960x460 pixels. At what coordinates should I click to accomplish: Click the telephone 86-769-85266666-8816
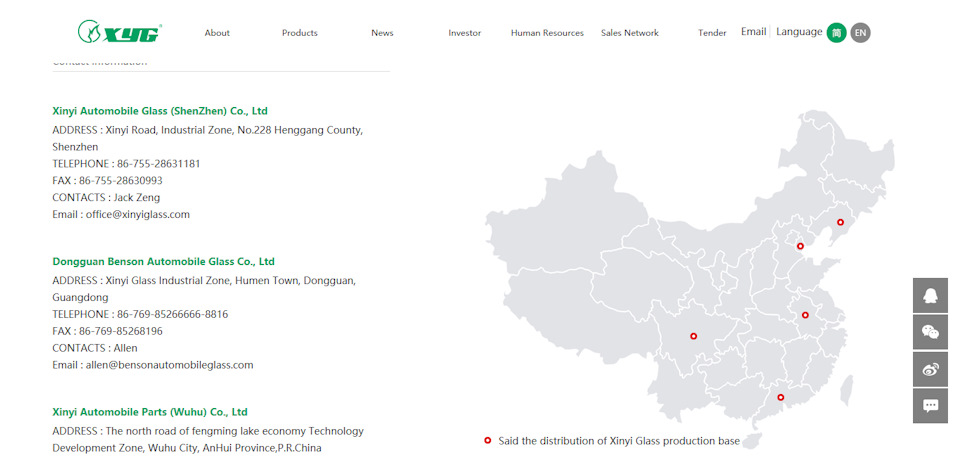173,314
